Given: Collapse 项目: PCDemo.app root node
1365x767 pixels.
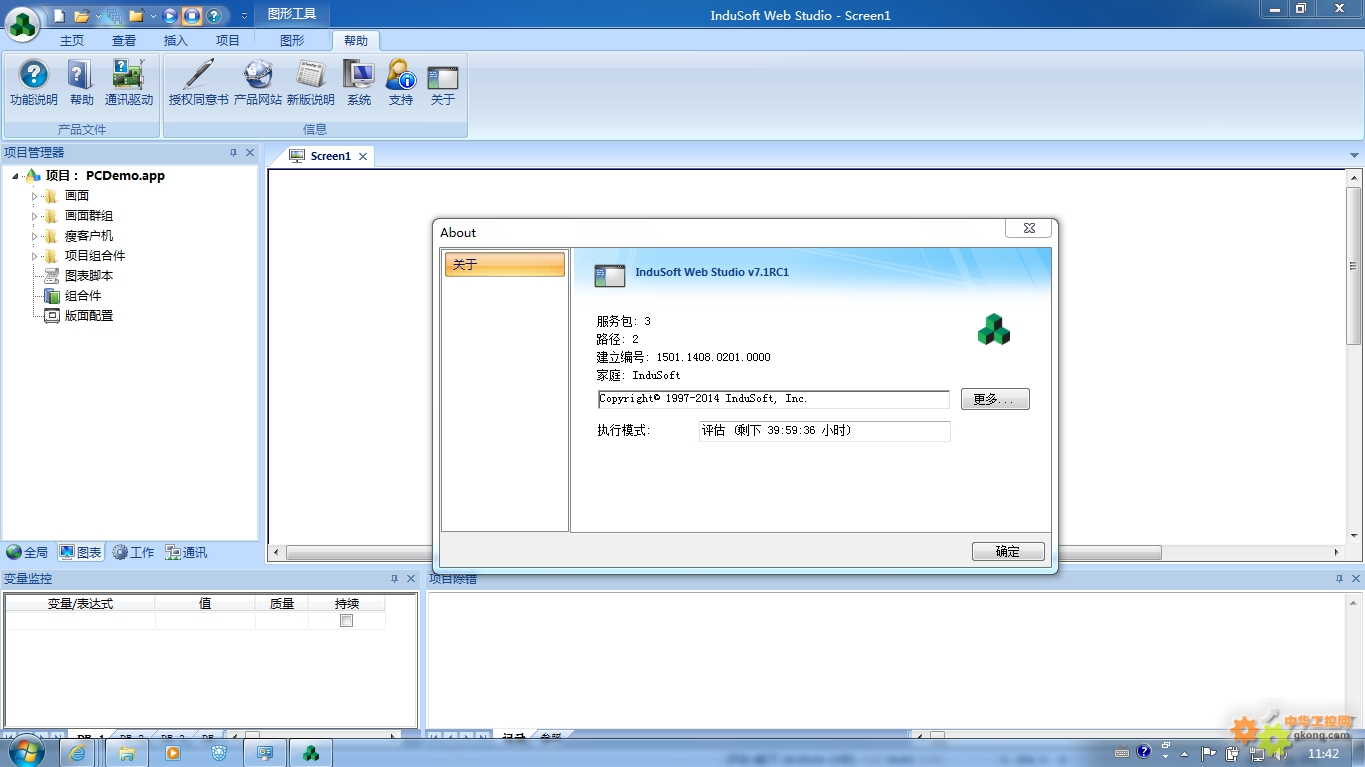Looking at the screenshot, I should [16, 176].
